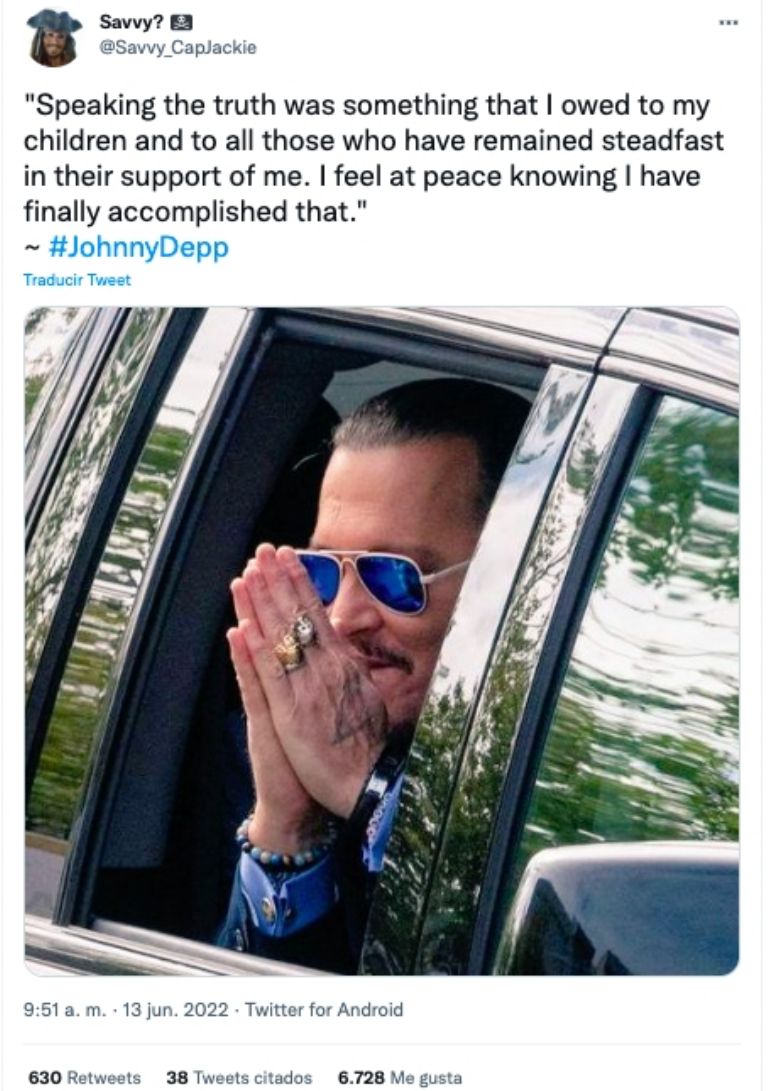This screenshot has height=1091, width=768.
Task: View the 6.728 Me gusta list
Action: pyautogui.click(x=400, y=1078)
